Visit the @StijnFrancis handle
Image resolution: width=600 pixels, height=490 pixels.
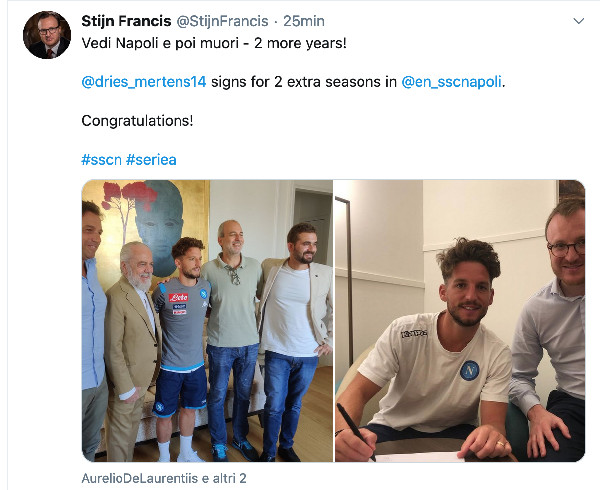tap(222, 21)
